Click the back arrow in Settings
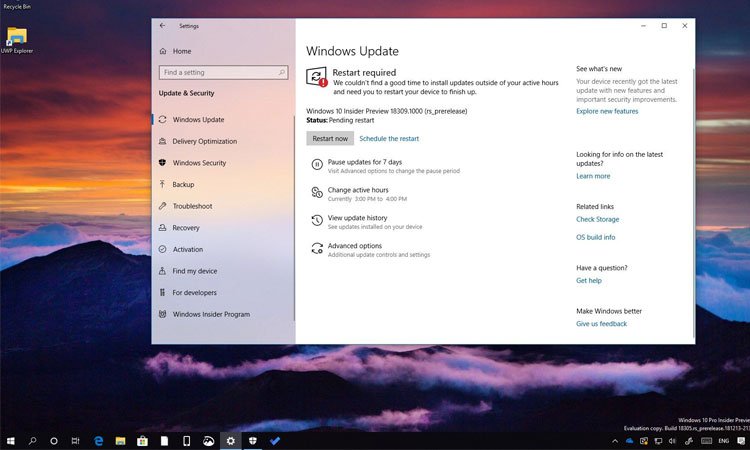750x450 pixels. pyautogui.click(x=162, y=25)
